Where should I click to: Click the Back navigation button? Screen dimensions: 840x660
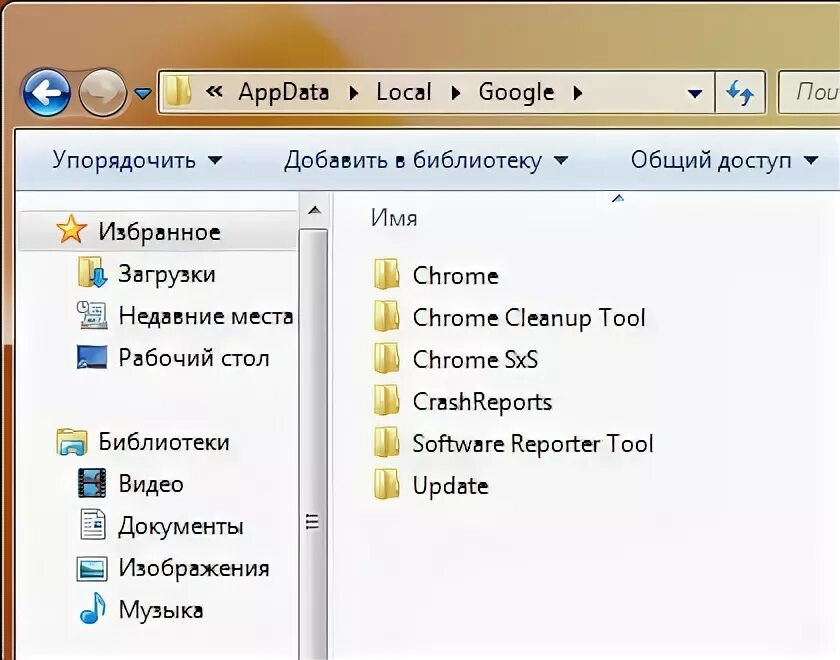(46, 92)
